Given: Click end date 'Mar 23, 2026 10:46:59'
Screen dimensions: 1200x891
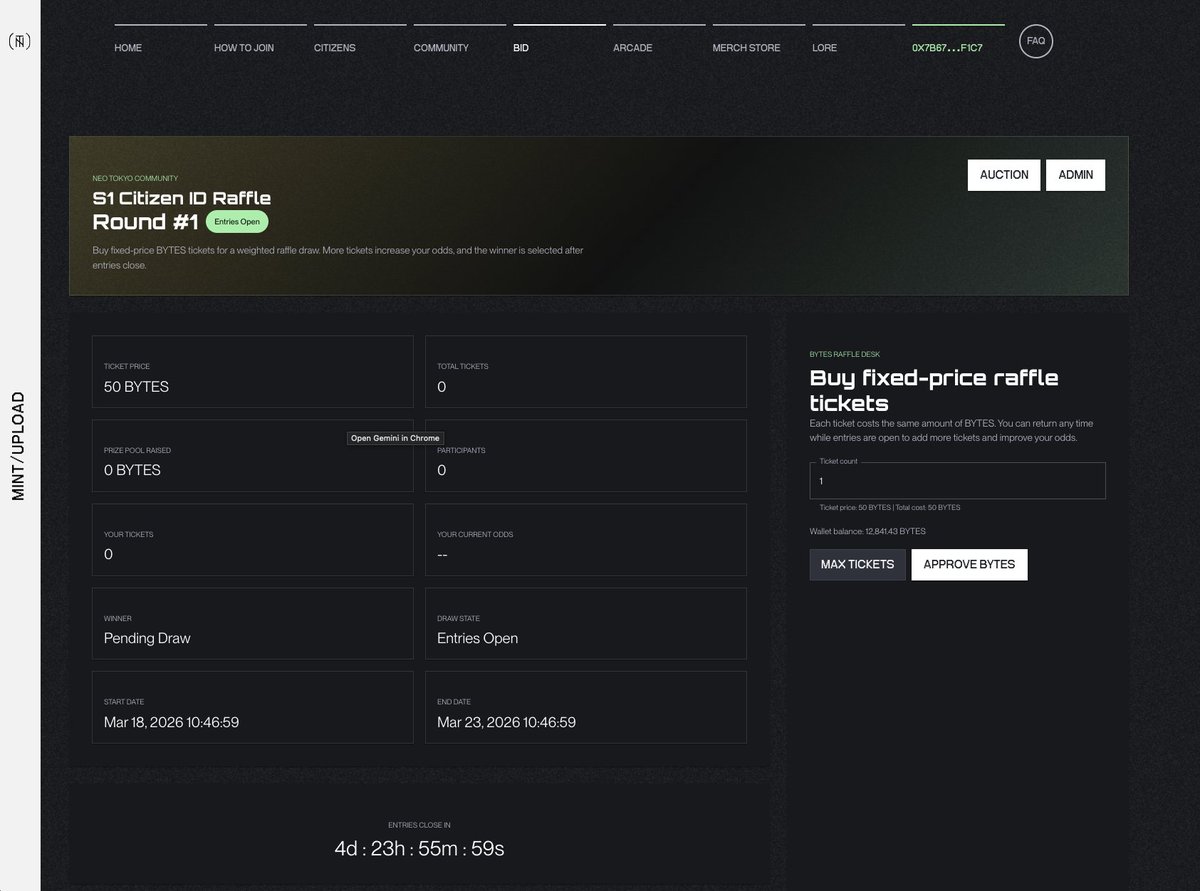Looking at the screenshot, I should (506, 722).
